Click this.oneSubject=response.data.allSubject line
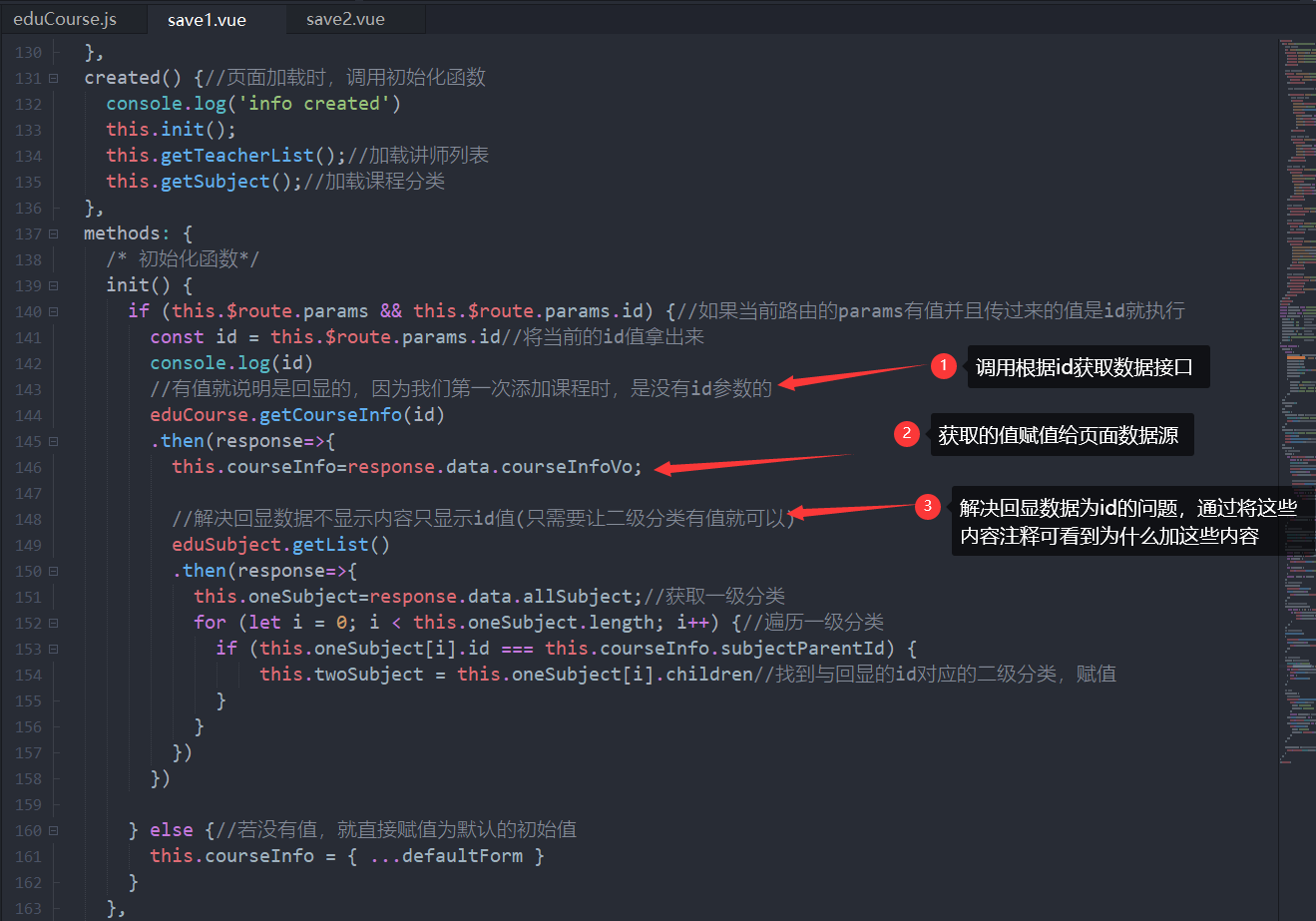1316x921 pixels. click(418, 597)
